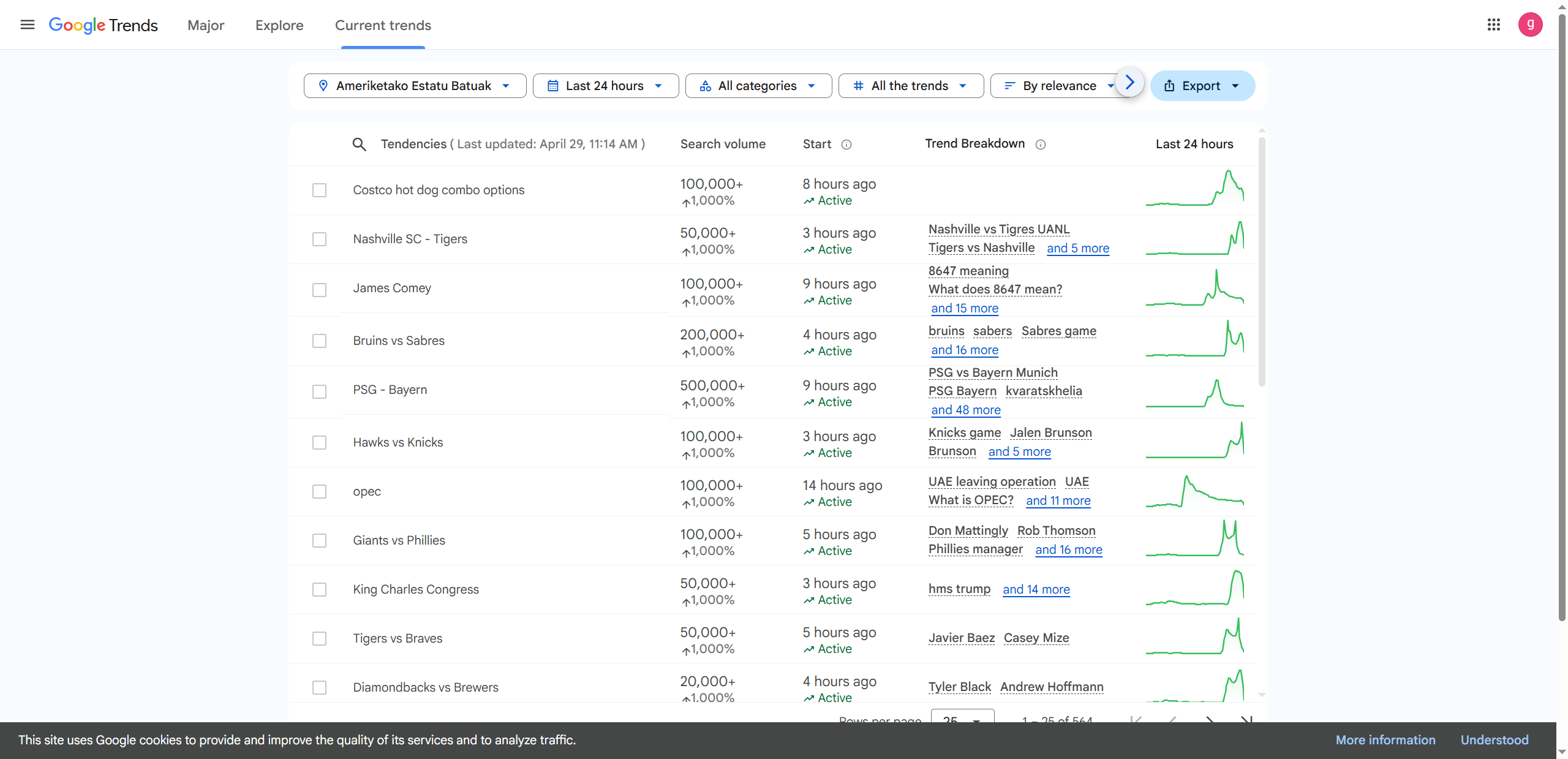Switch to the Explore tab
The height and width of the screenshot is (759, 1568).
279,25
